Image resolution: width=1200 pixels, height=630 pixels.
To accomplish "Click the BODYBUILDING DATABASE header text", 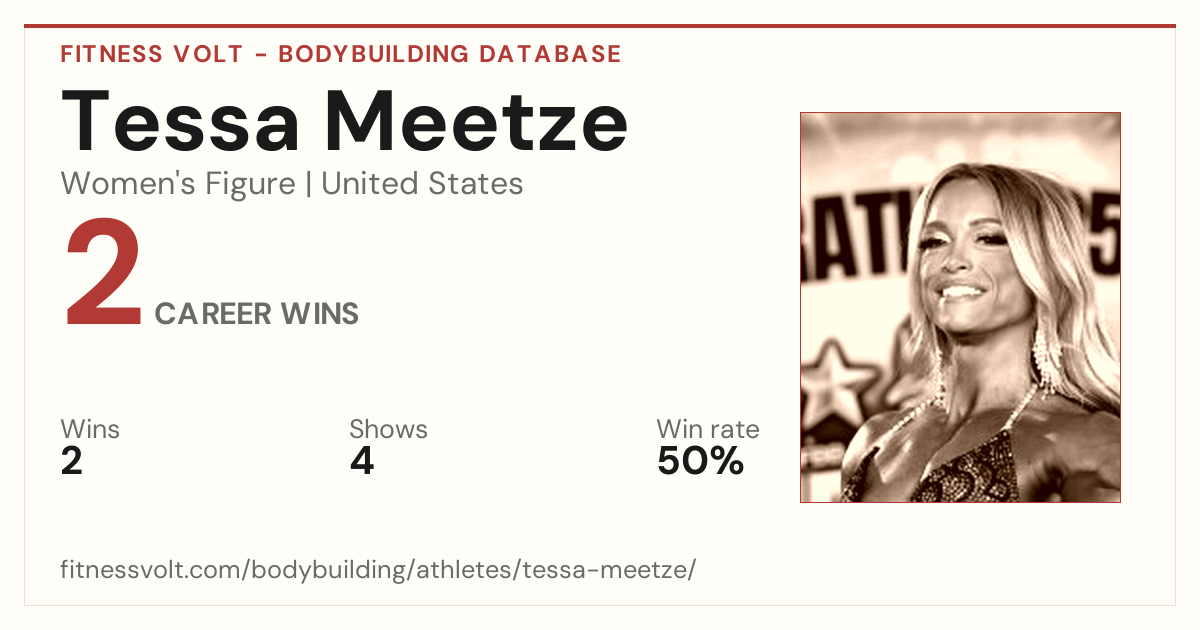I will pyautogui.click(x=450, y=54).
